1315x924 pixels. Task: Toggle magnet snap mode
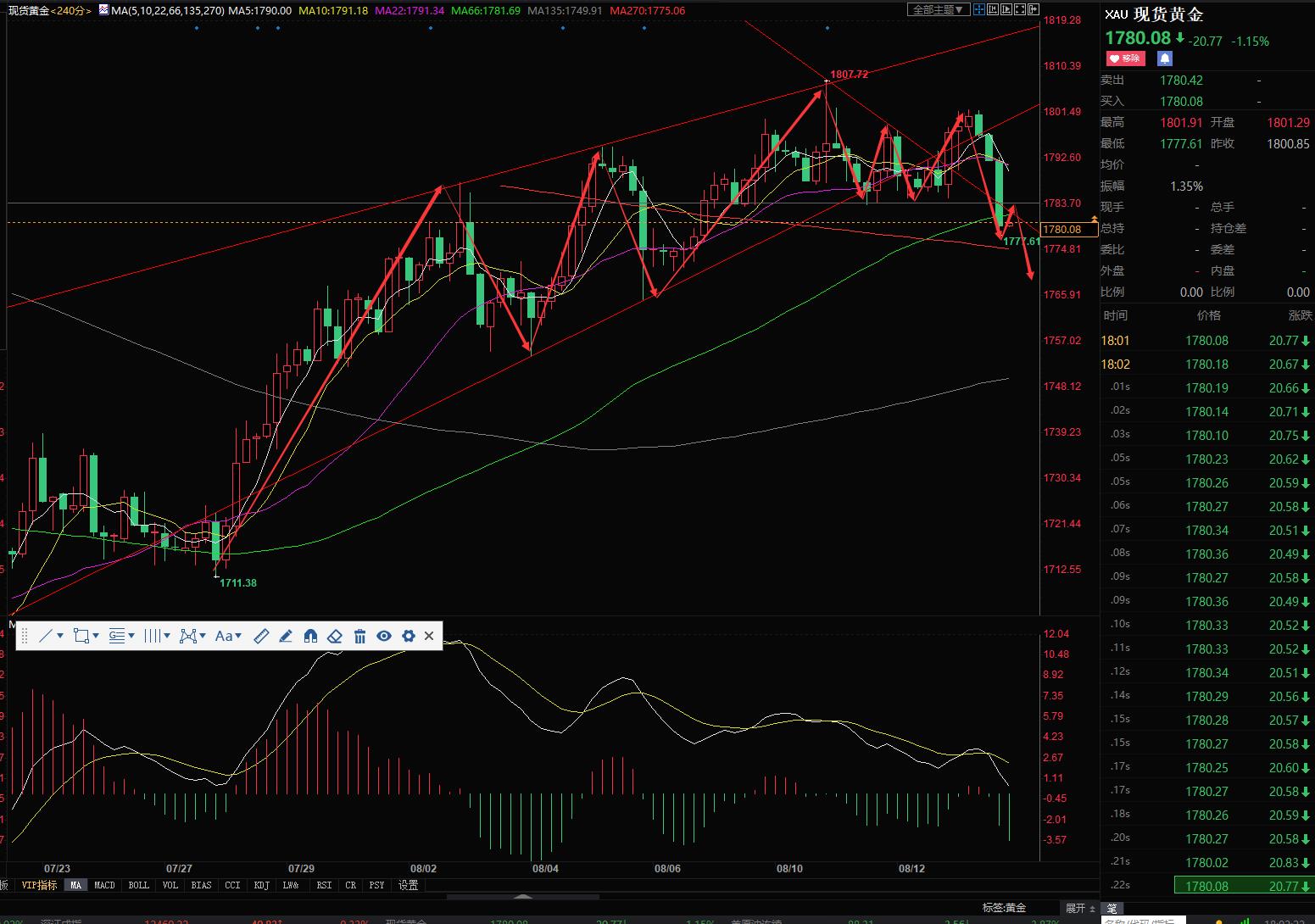[x=310, y=636]
